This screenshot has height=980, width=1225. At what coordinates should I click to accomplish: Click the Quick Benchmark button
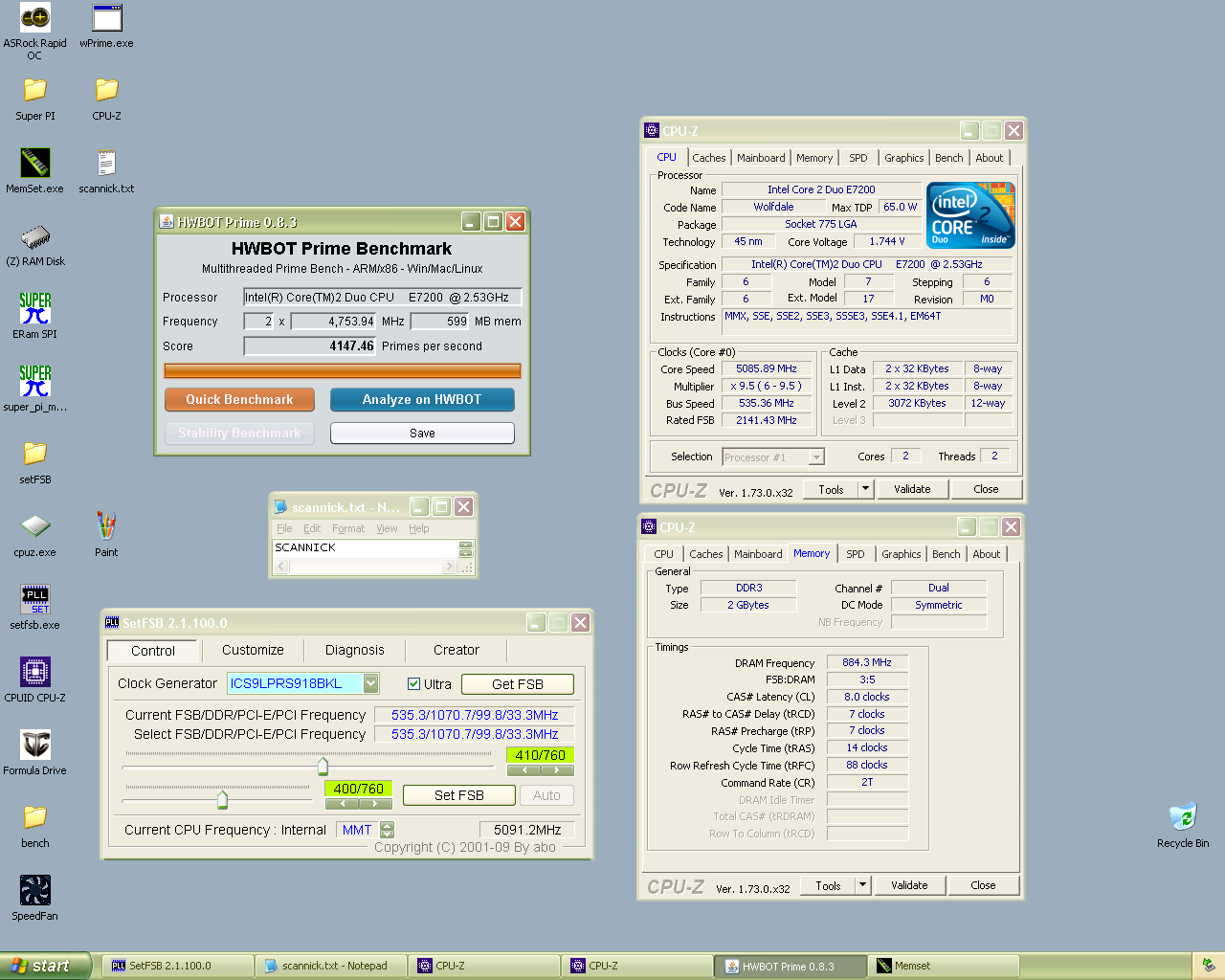click(x=240, y=399)
